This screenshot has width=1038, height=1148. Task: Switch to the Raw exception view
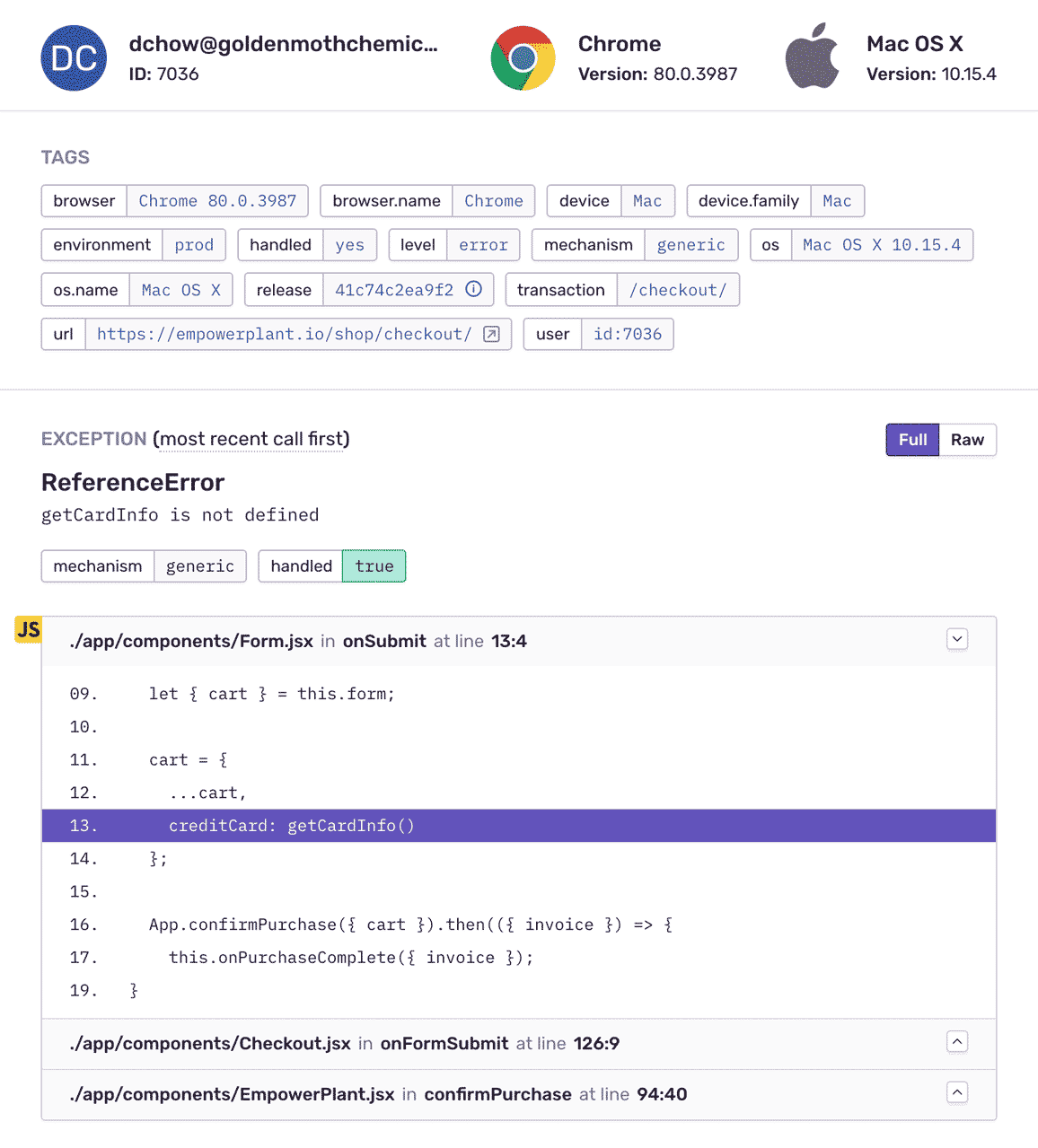[x=967, y=439]
